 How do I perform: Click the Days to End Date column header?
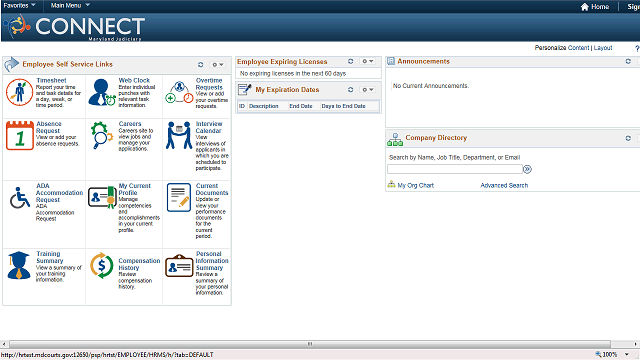pyautogui.click(x=343, y=106)
